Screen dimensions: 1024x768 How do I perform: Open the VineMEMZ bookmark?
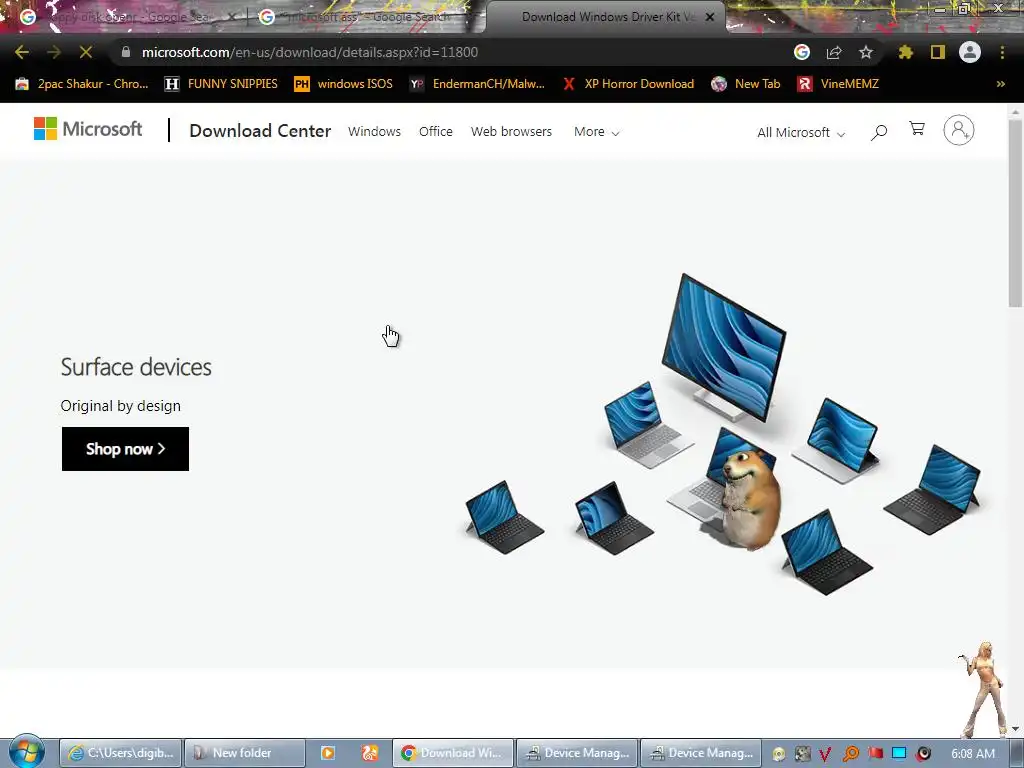839,84
